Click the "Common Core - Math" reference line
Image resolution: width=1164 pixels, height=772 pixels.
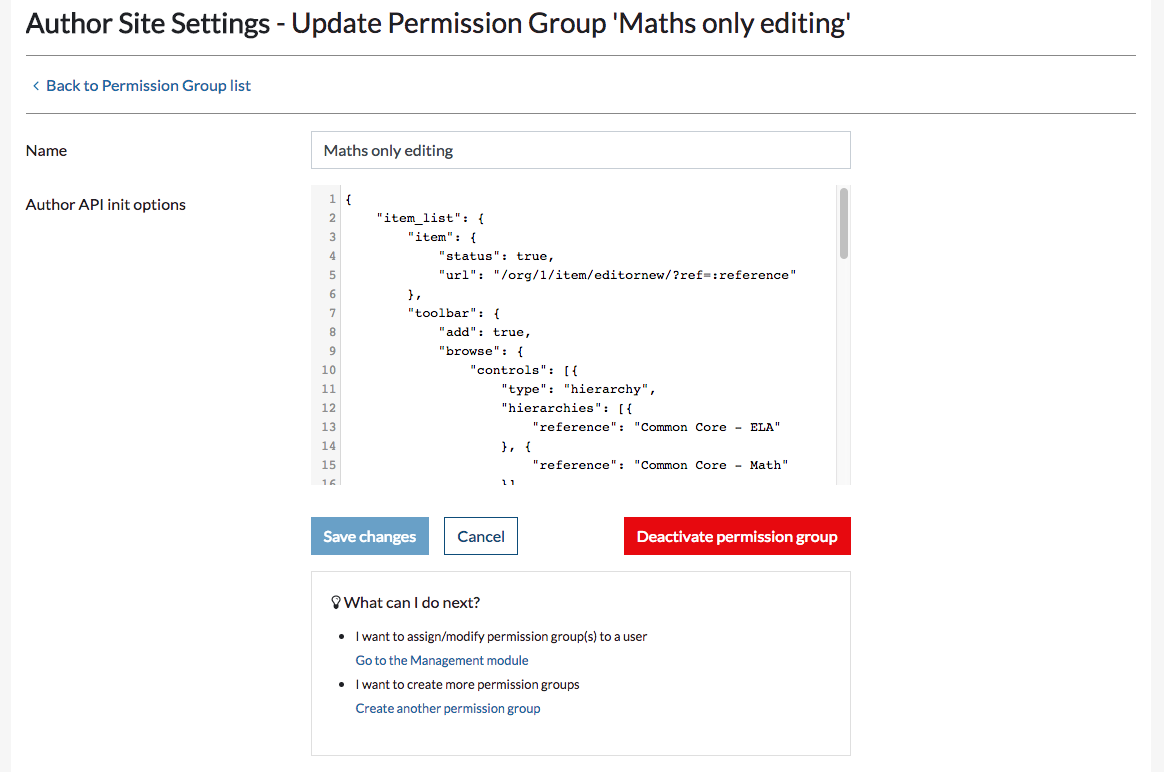[x=660, y=465]
